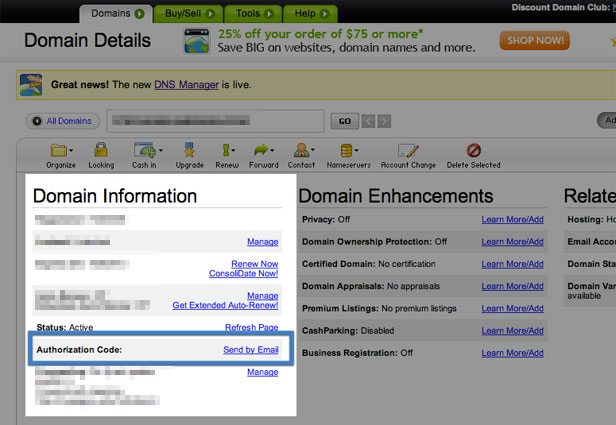Screen dimensions: 616x425
Task: Click the Delete Selected icon
Action: [x=473, y=151]
